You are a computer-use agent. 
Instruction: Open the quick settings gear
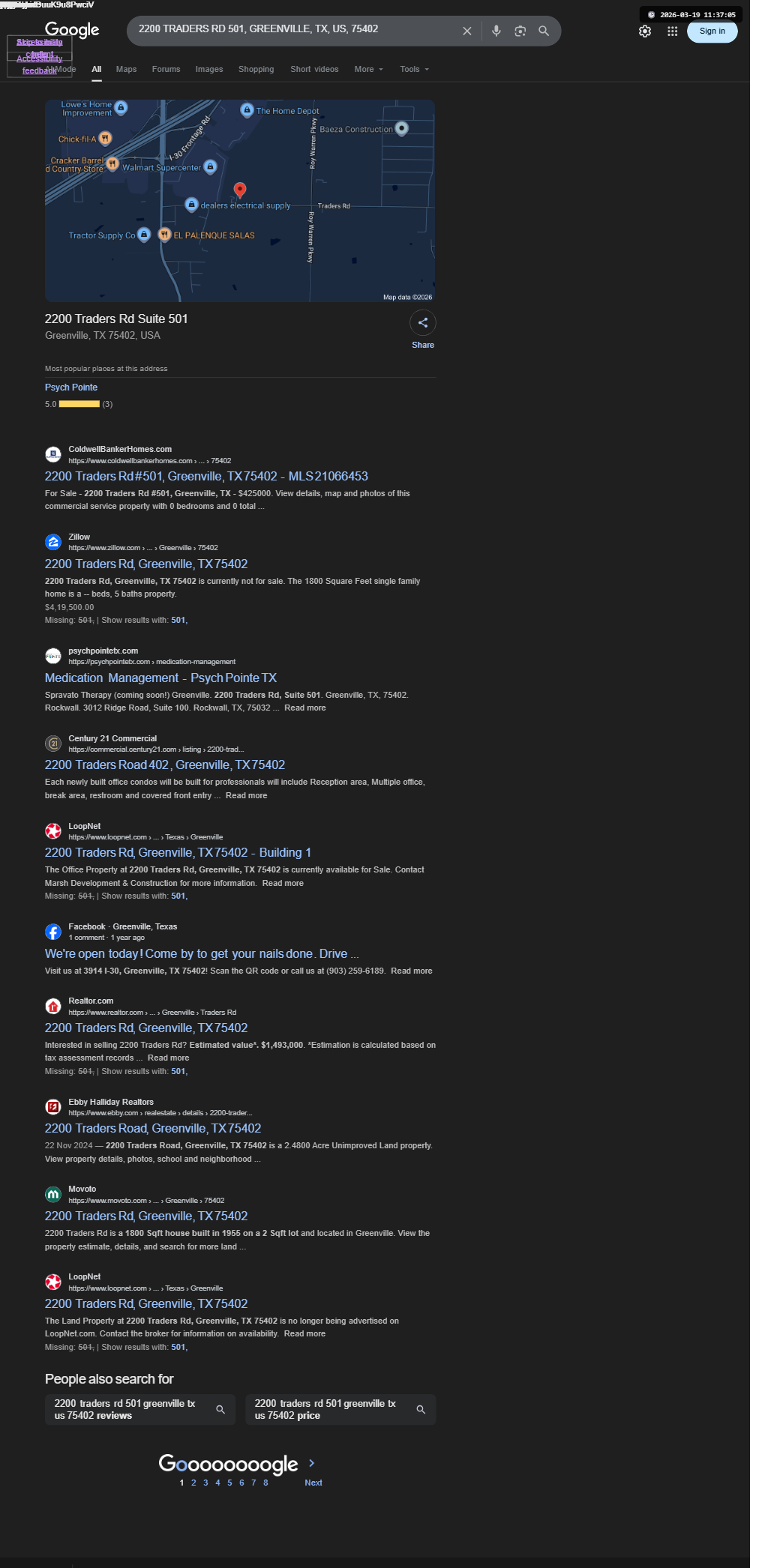[x=645, y=31]
